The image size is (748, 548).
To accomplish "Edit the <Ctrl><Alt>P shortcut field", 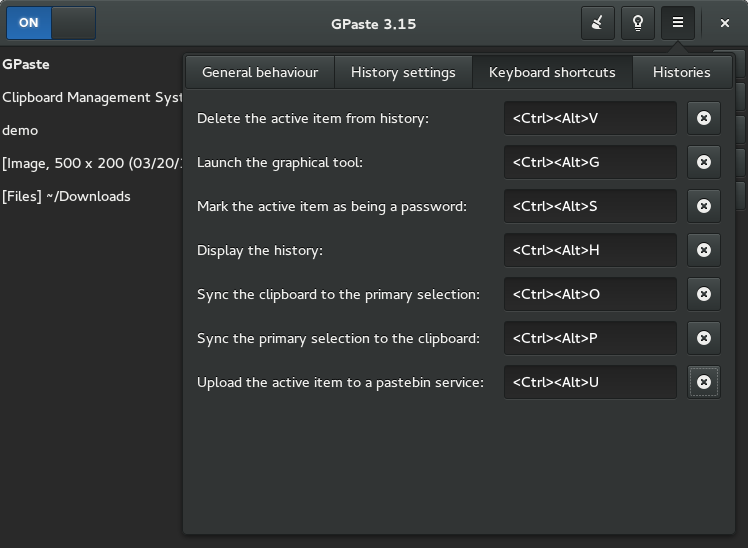I will tap(590, 338).
